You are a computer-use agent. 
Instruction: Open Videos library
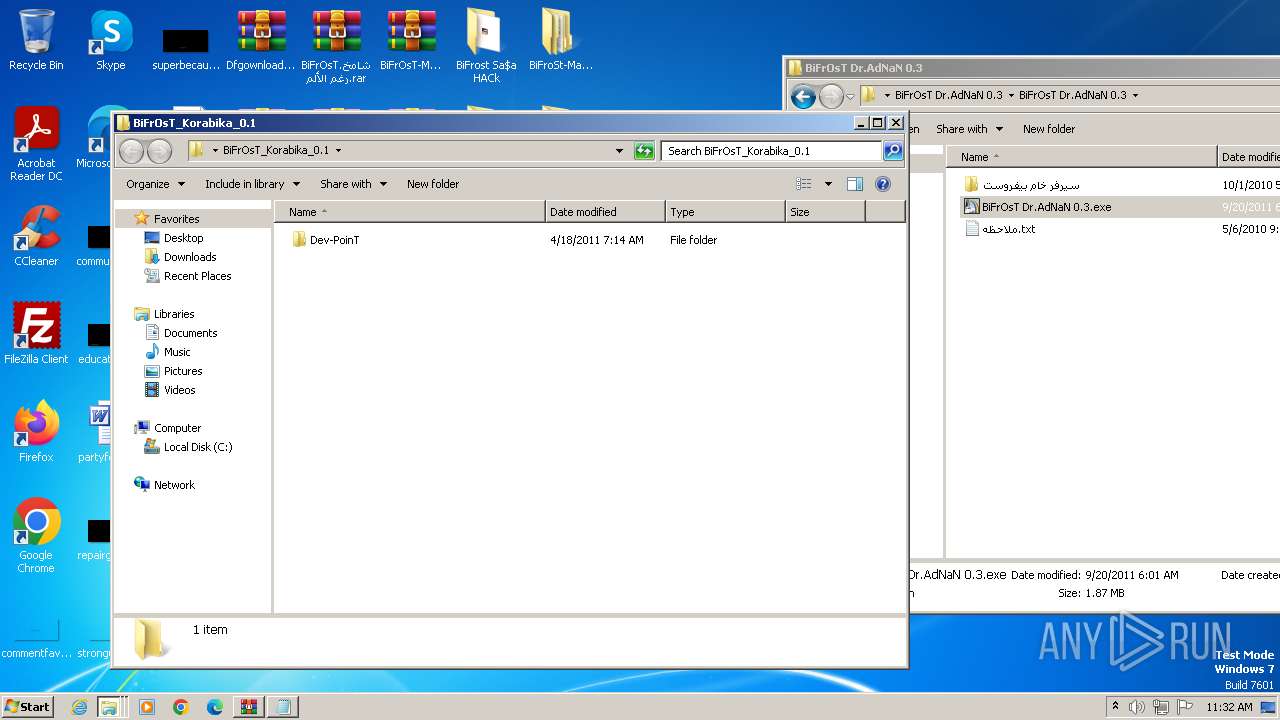point(179,390)
